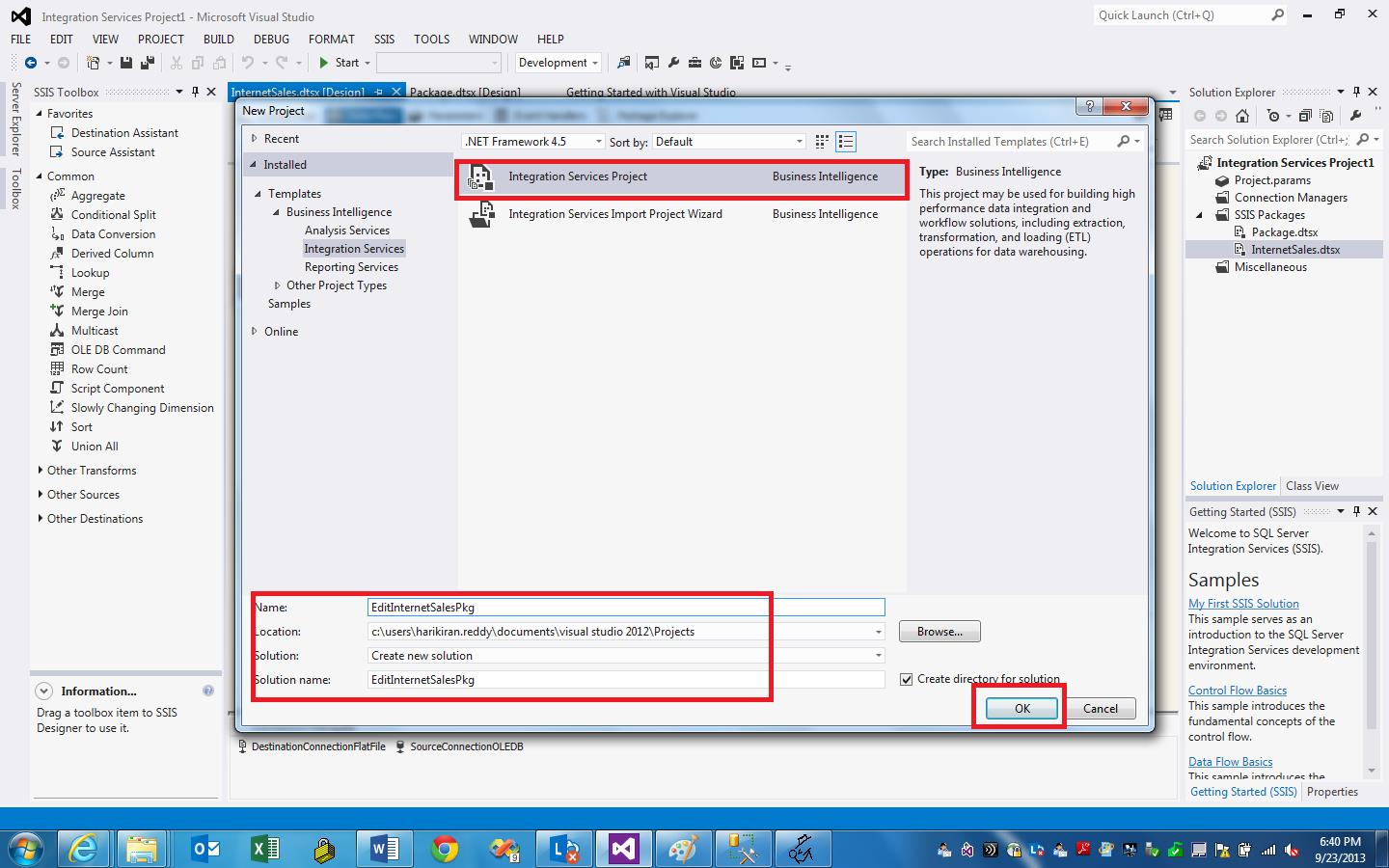The height and width of the screenshot is (868, 1389).
Task: Click the New Project dialog help button
Action: (x=1089, y=106)
